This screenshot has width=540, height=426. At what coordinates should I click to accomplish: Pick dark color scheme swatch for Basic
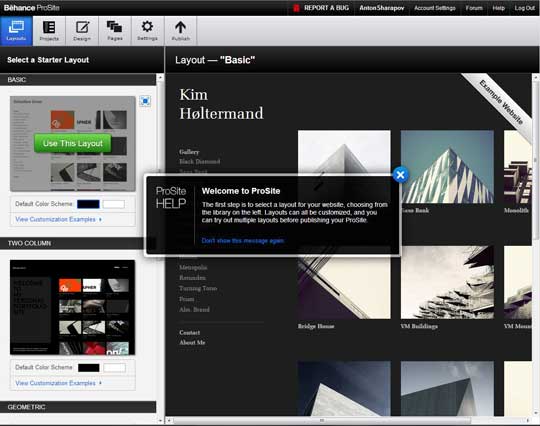88,204
